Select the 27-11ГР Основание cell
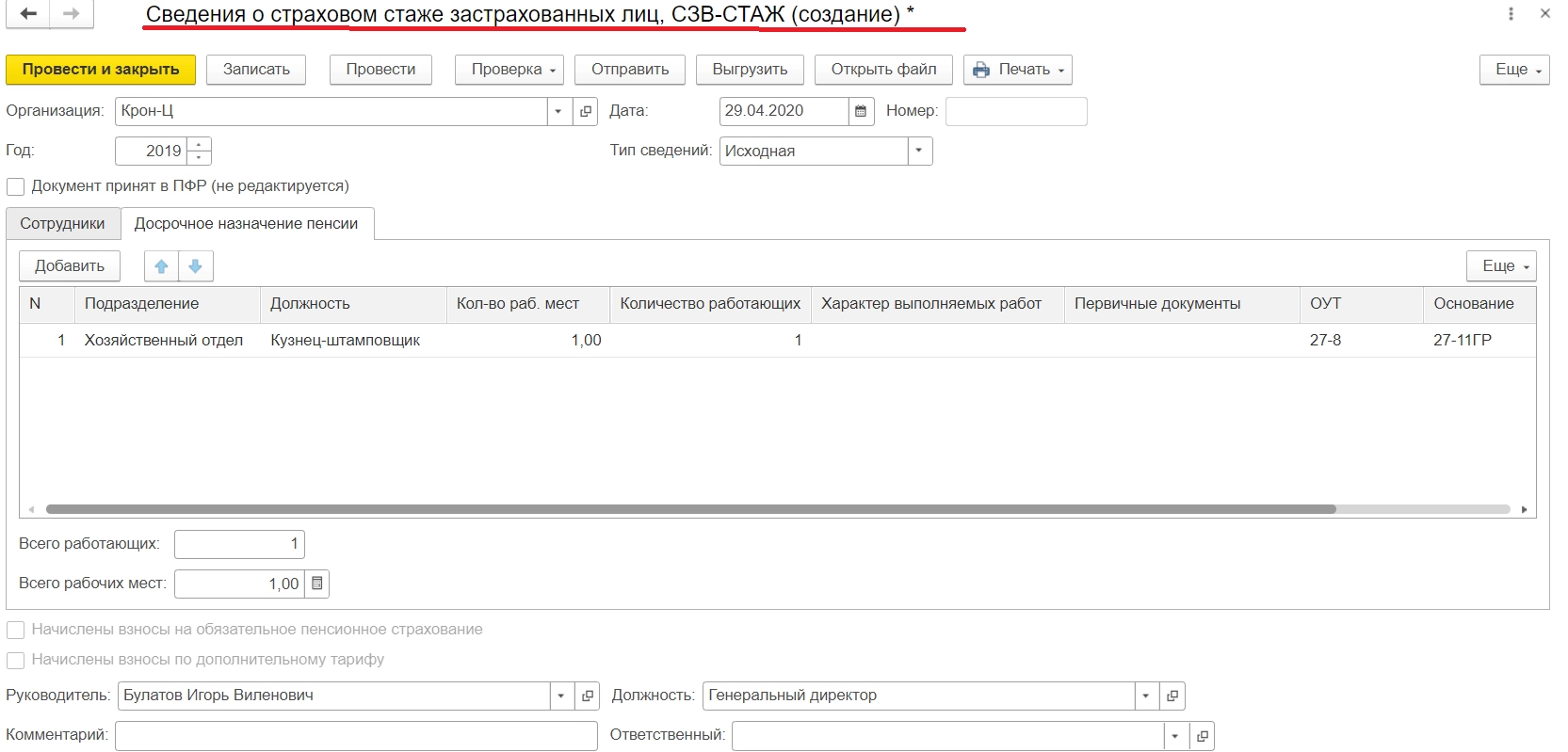 (1479, 341)
